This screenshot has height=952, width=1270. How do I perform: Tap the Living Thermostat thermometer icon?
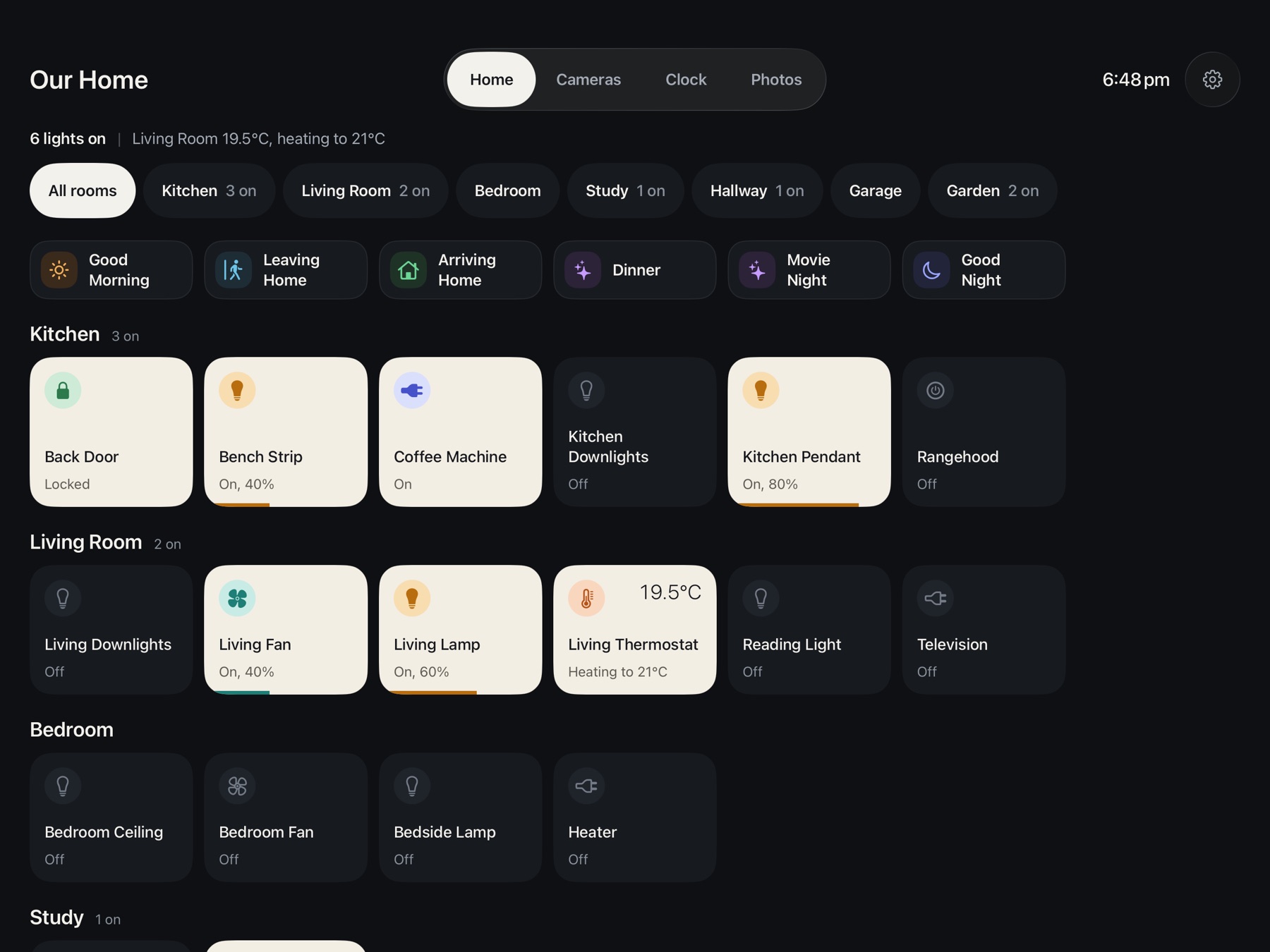tap(586, 598)
